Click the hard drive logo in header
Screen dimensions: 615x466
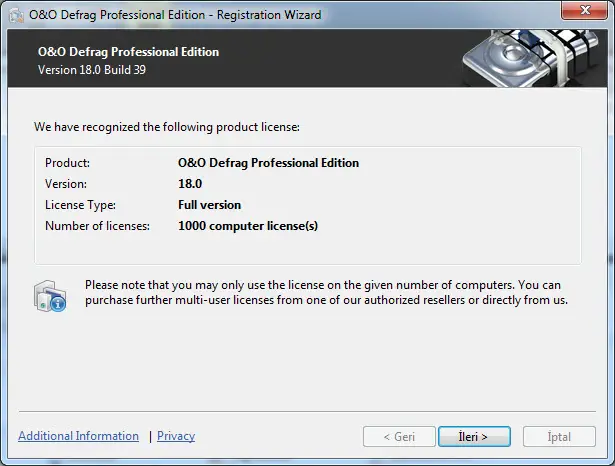click(529, 58)
